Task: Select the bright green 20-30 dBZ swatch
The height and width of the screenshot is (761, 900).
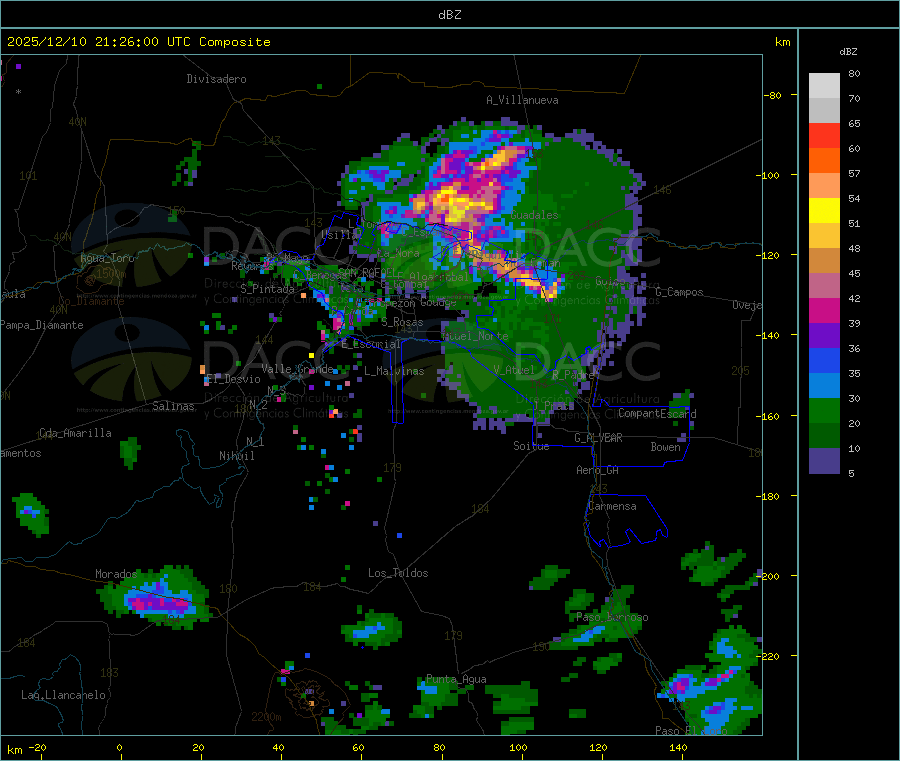Action: (824, 410)
